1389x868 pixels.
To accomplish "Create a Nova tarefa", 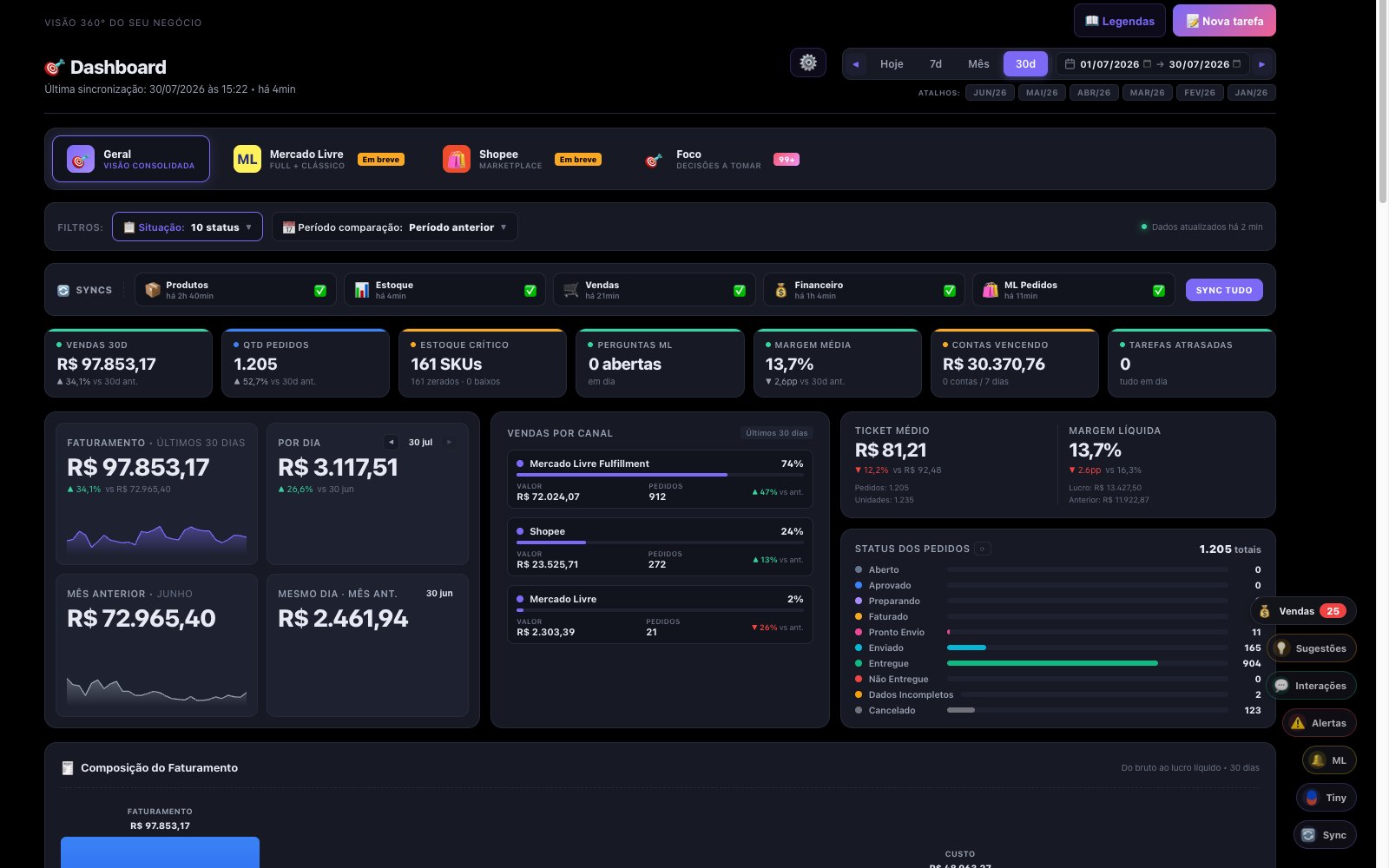I will pyautogui.click(x=1224, y=21).
